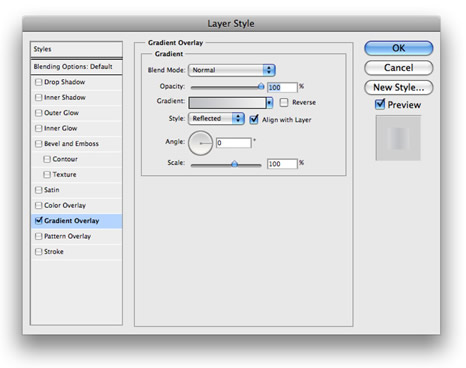This screenshot has width=466, height=368.
Task: Open the gradient picker arrow
Action: 269,103
